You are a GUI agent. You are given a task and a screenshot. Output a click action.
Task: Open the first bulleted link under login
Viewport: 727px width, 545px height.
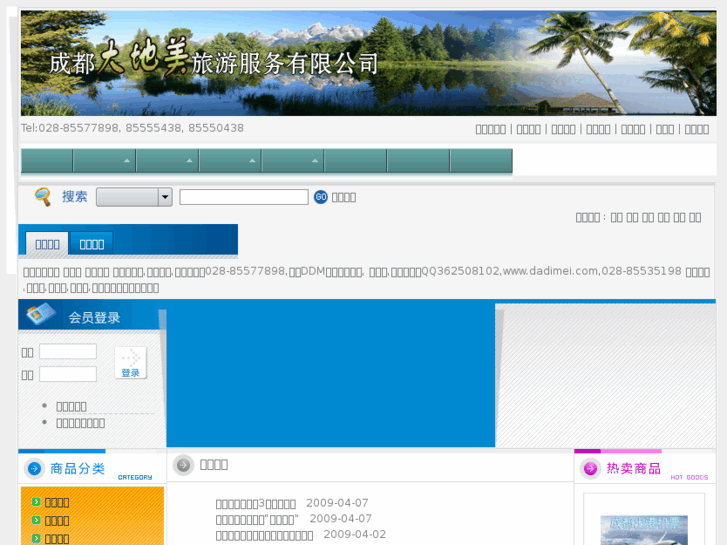[71, 406]
